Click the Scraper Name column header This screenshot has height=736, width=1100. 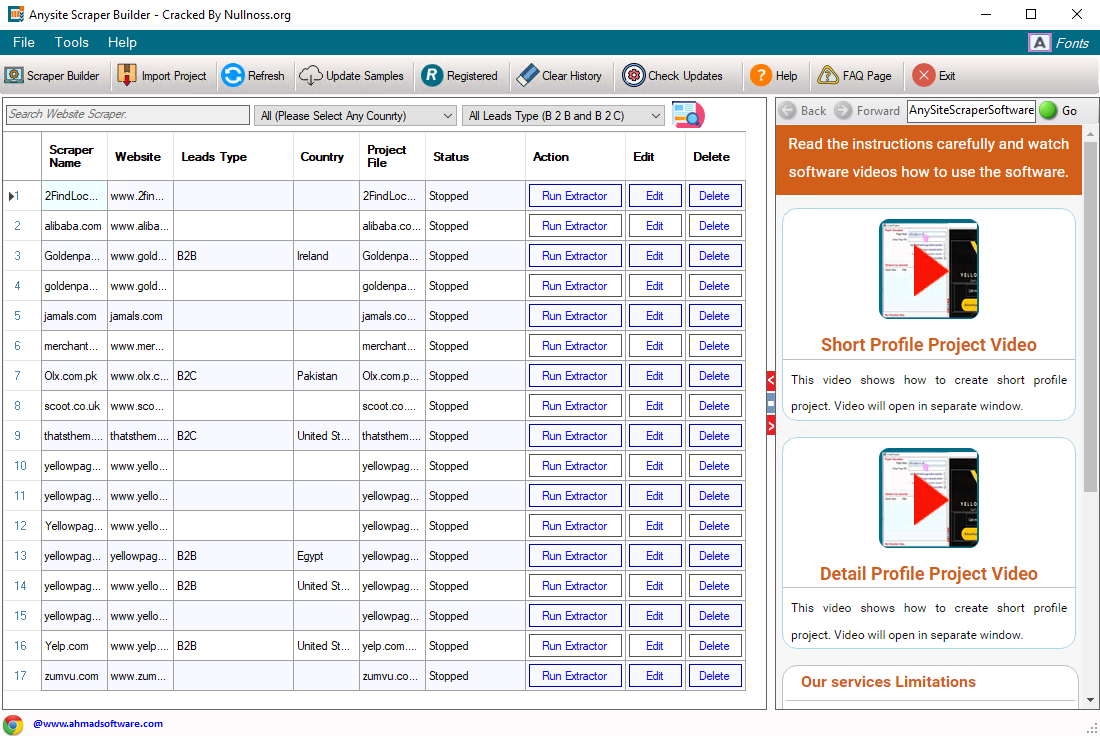click(74, 156)
